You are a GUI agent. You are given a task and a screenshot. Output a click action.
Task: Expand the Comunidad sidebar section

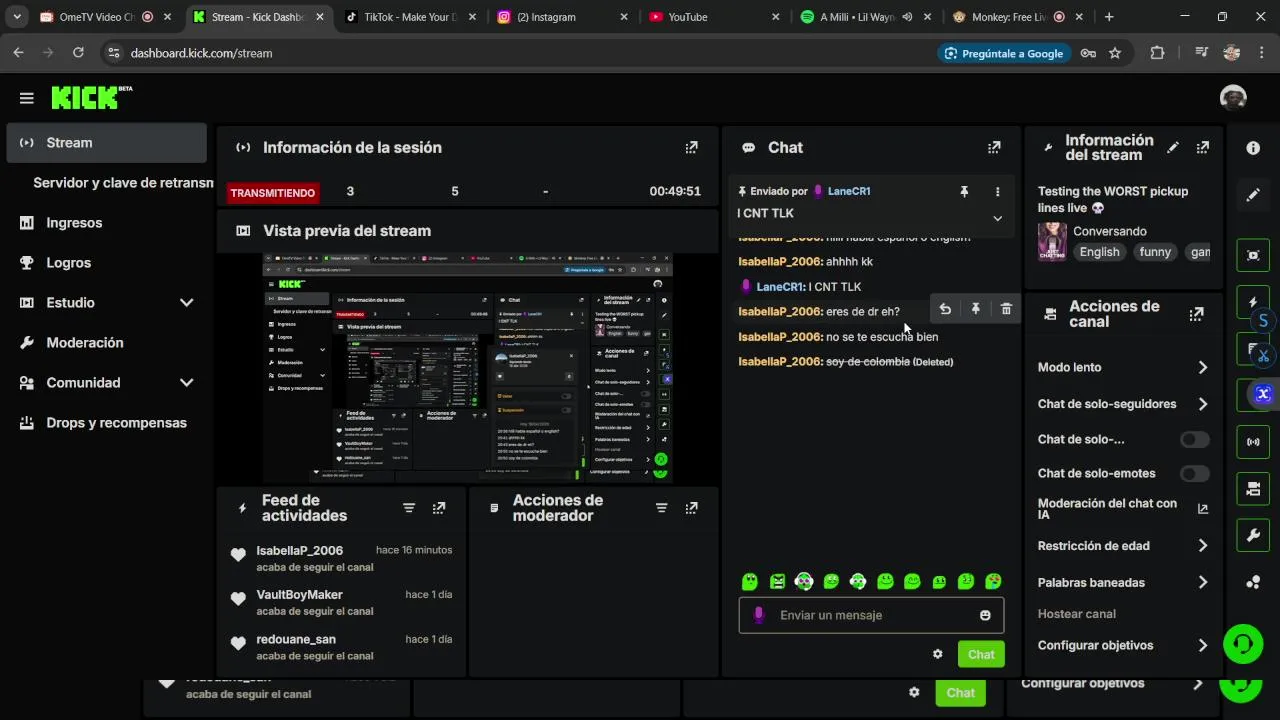point(186,382)
